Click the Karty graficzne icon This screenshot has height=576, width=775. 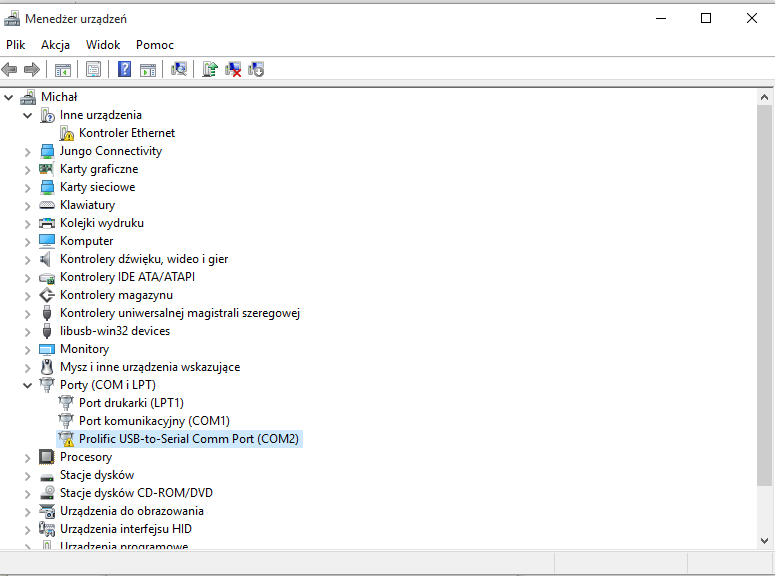tap(46, 169)
